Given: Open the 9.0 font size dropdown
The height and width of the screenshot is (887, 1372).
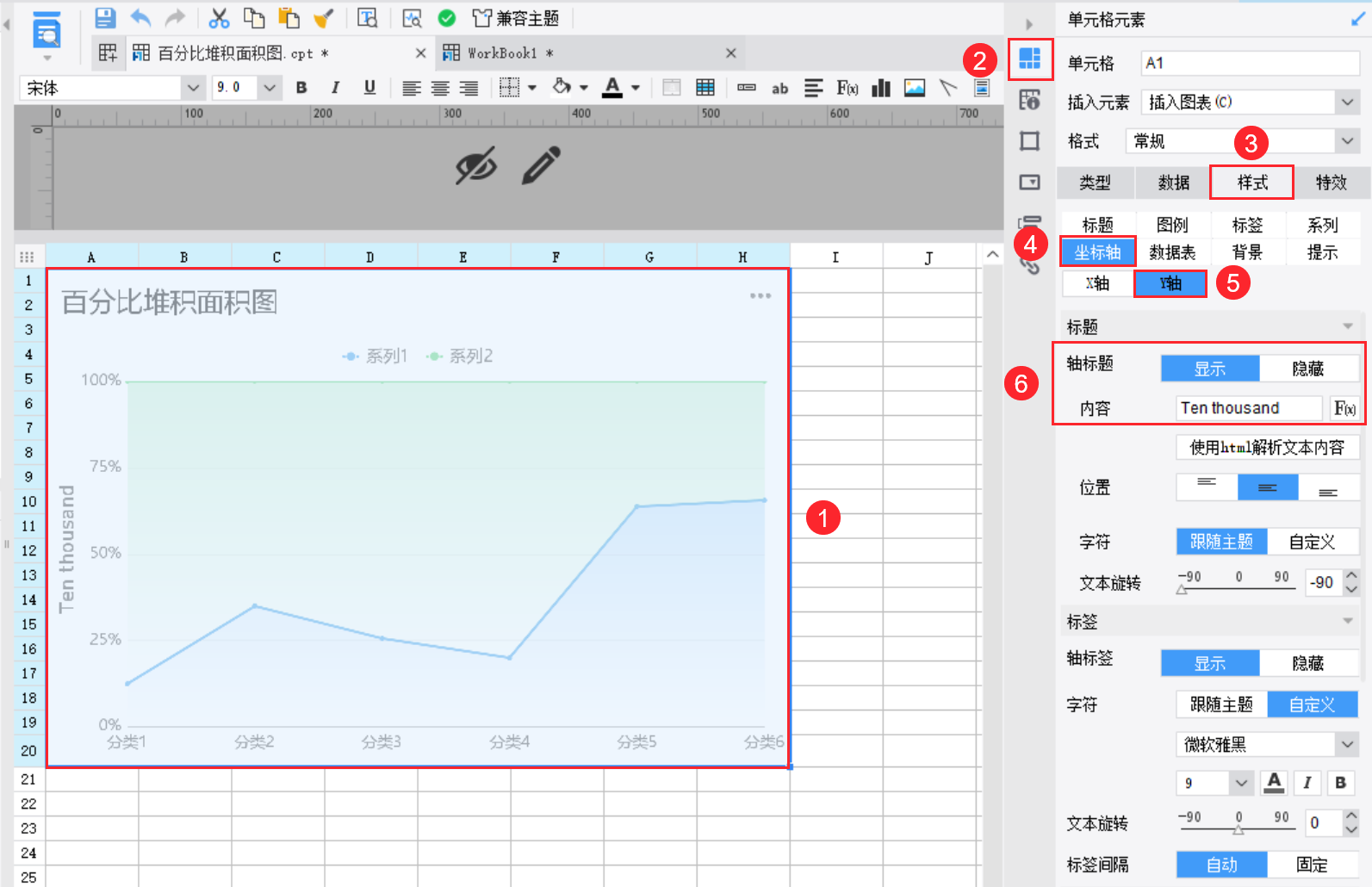Looking at the screenshot, I should pyautogui.click(x=270, y=88).
